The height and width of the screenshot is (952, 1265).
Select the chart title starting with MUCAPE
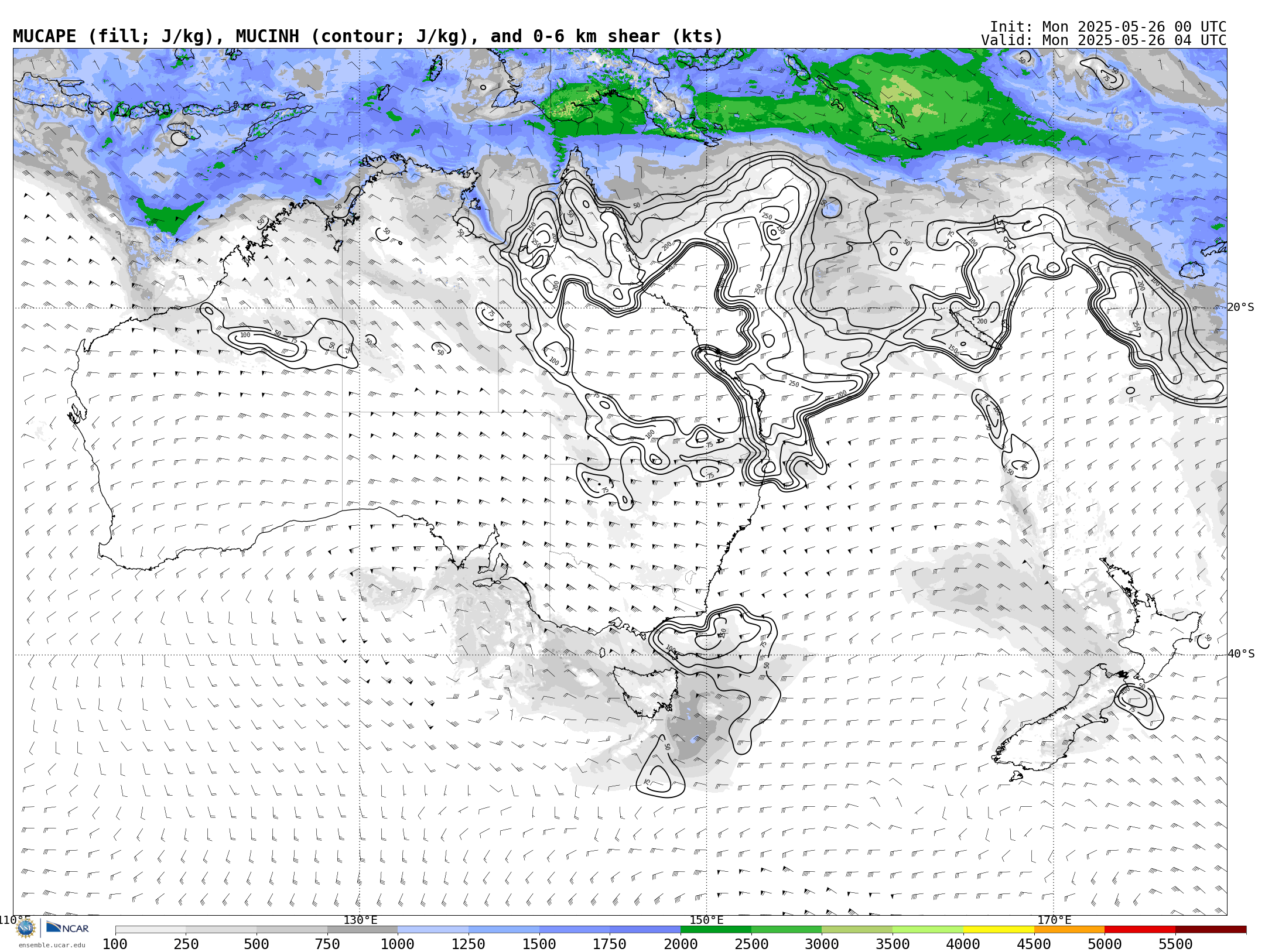[x=368, y=36]
